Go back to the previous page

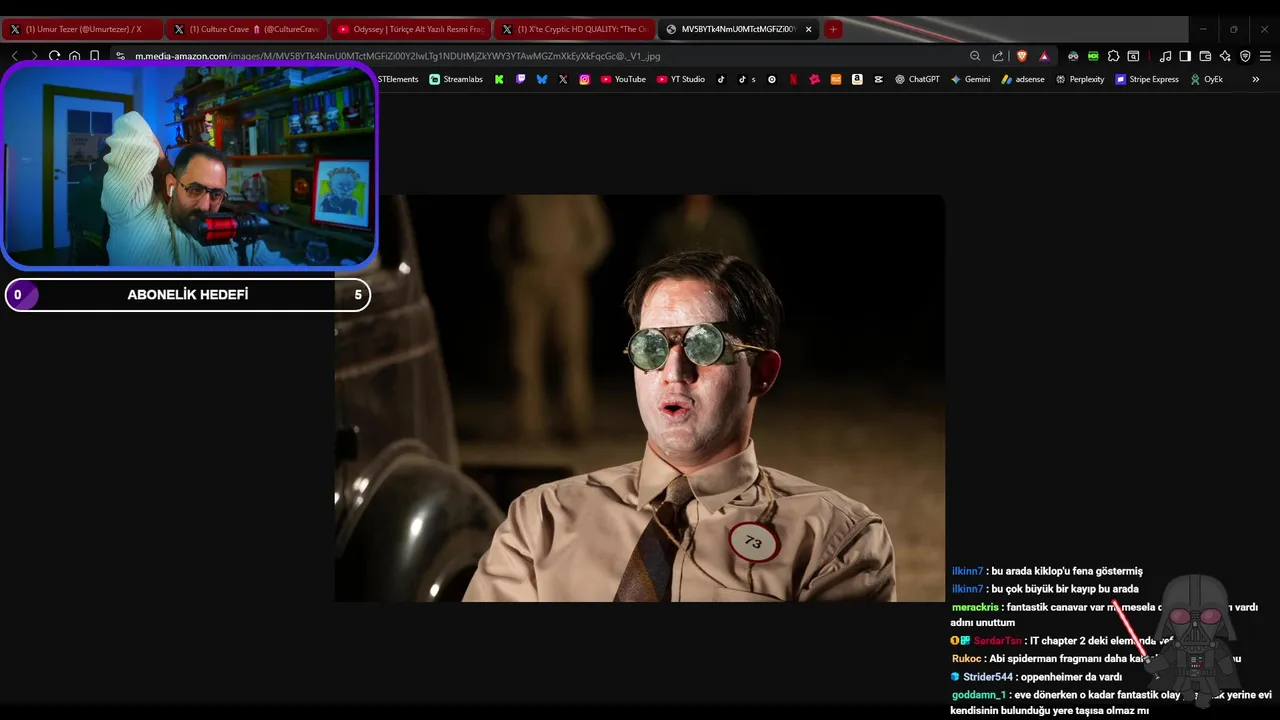pyautogui.click(x=14, y=56)
